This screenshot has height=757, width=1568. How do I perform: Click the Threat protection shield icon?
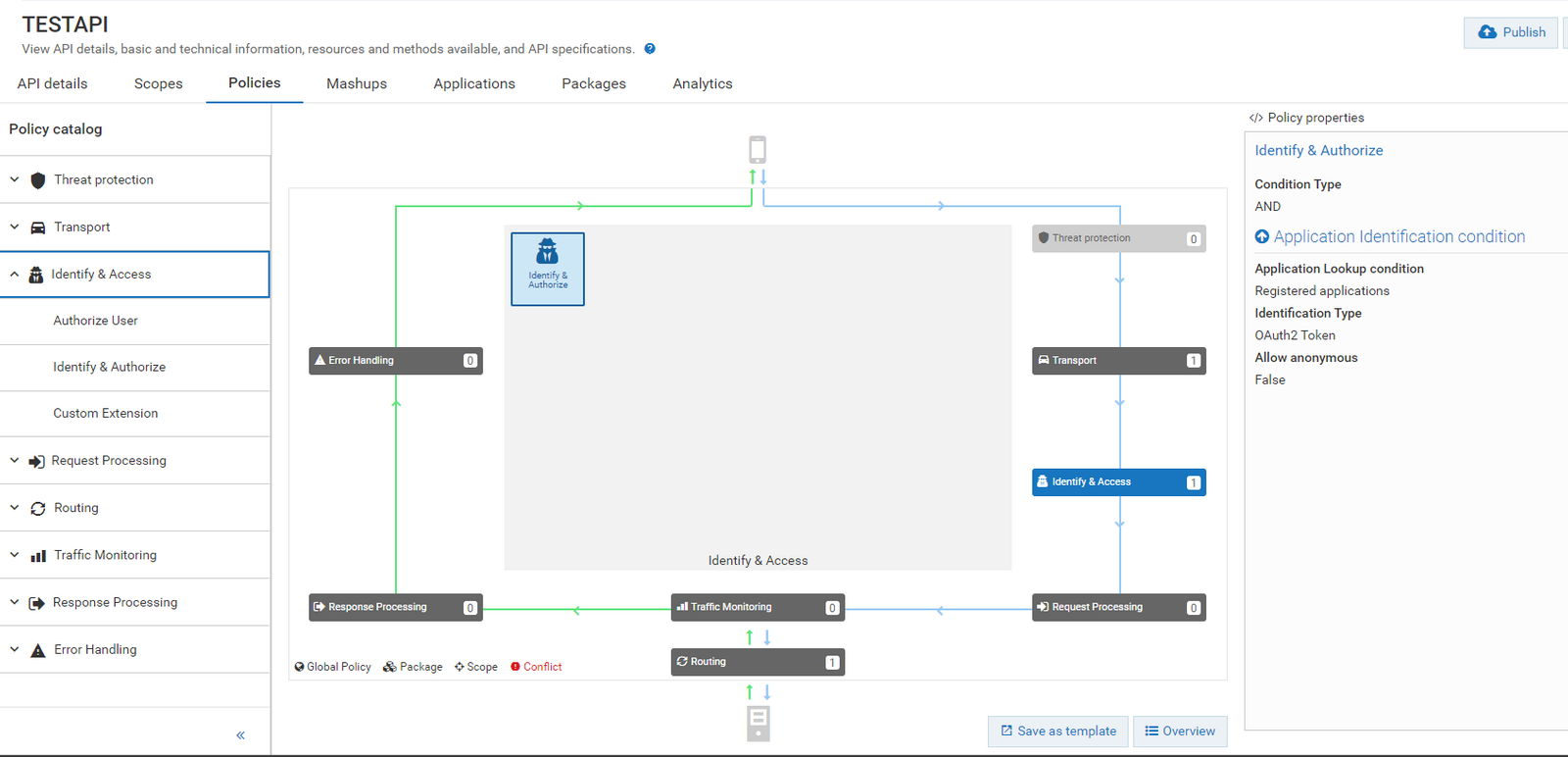pyautogui.click(x=38, y=180)
